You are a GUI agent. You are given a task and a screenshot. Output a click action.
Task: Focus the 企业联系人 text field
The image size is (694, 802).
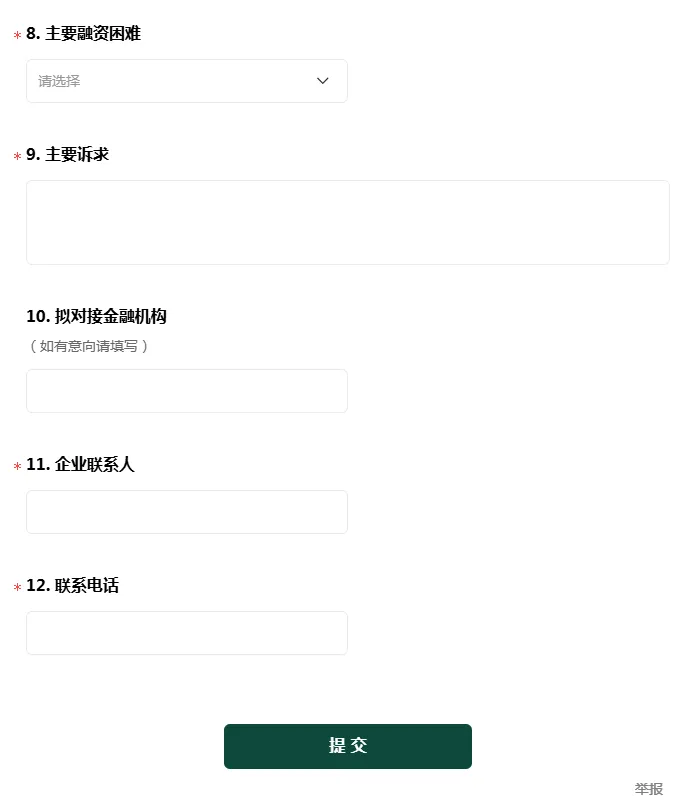point(186,512)
